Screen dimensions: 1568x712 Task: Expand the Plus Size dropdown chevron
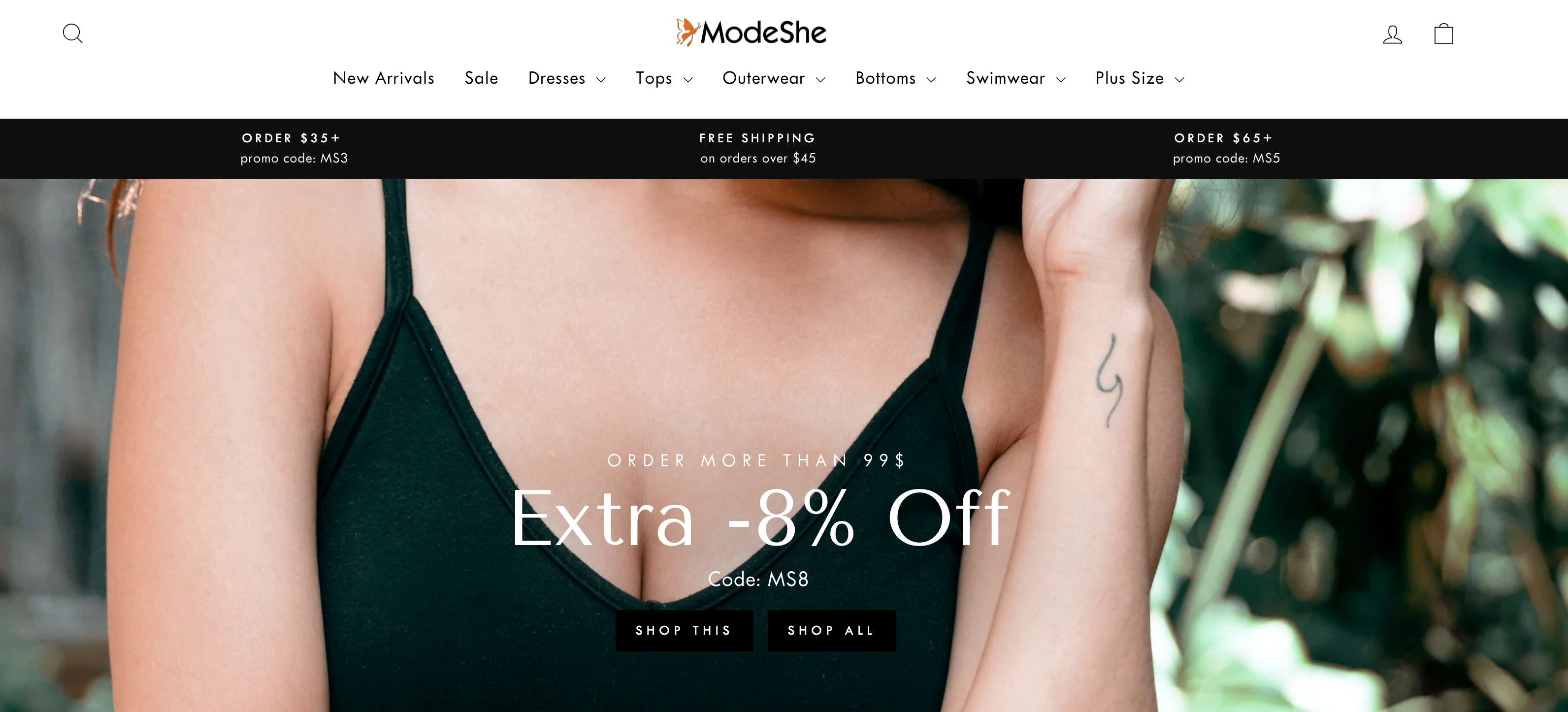click(1179, 80)
